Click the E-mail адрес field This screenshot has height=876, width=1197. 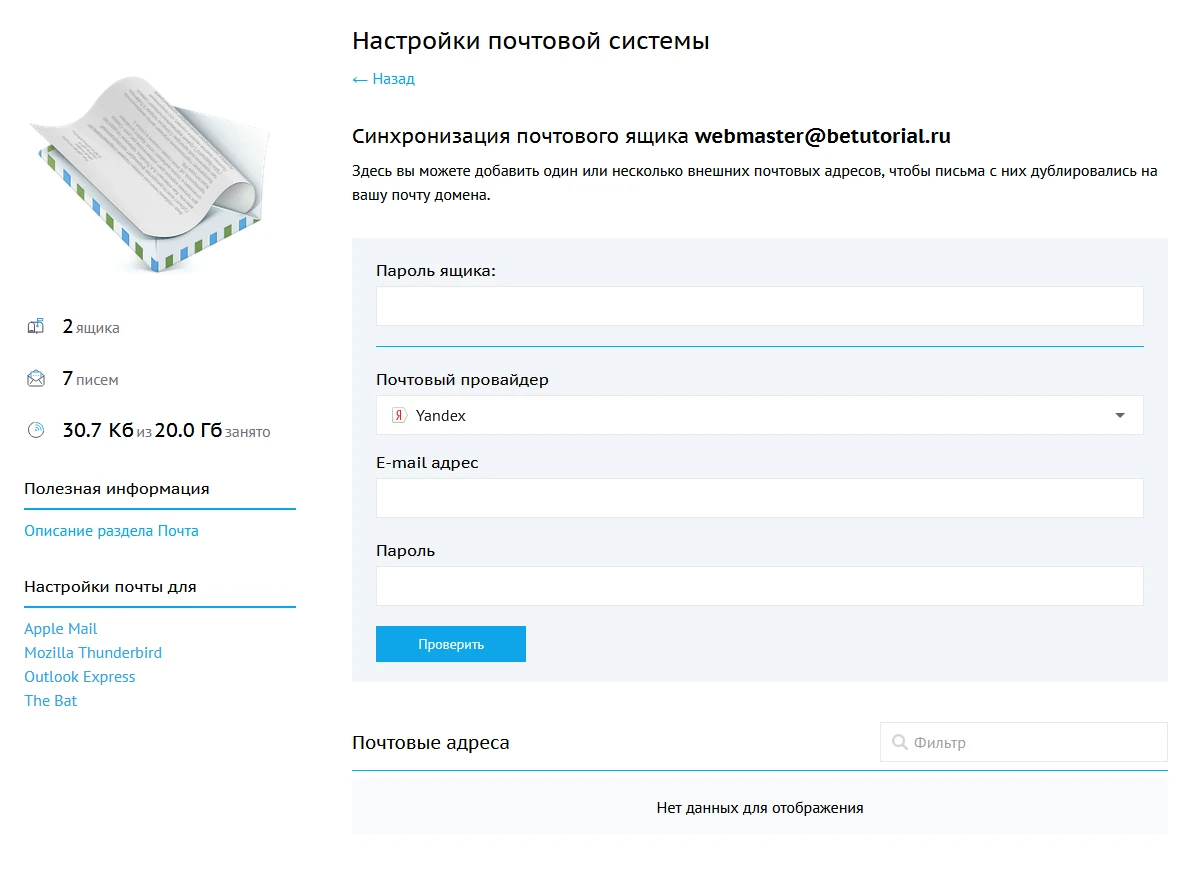coord(760,497)
